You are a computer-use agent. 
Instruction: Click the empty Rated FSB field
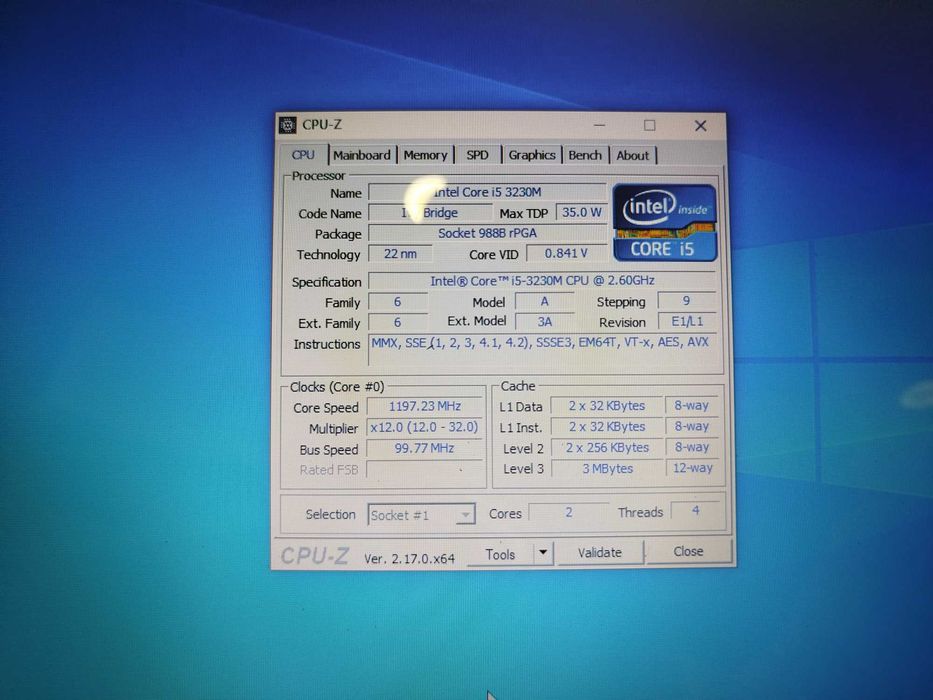pos(424,470)
